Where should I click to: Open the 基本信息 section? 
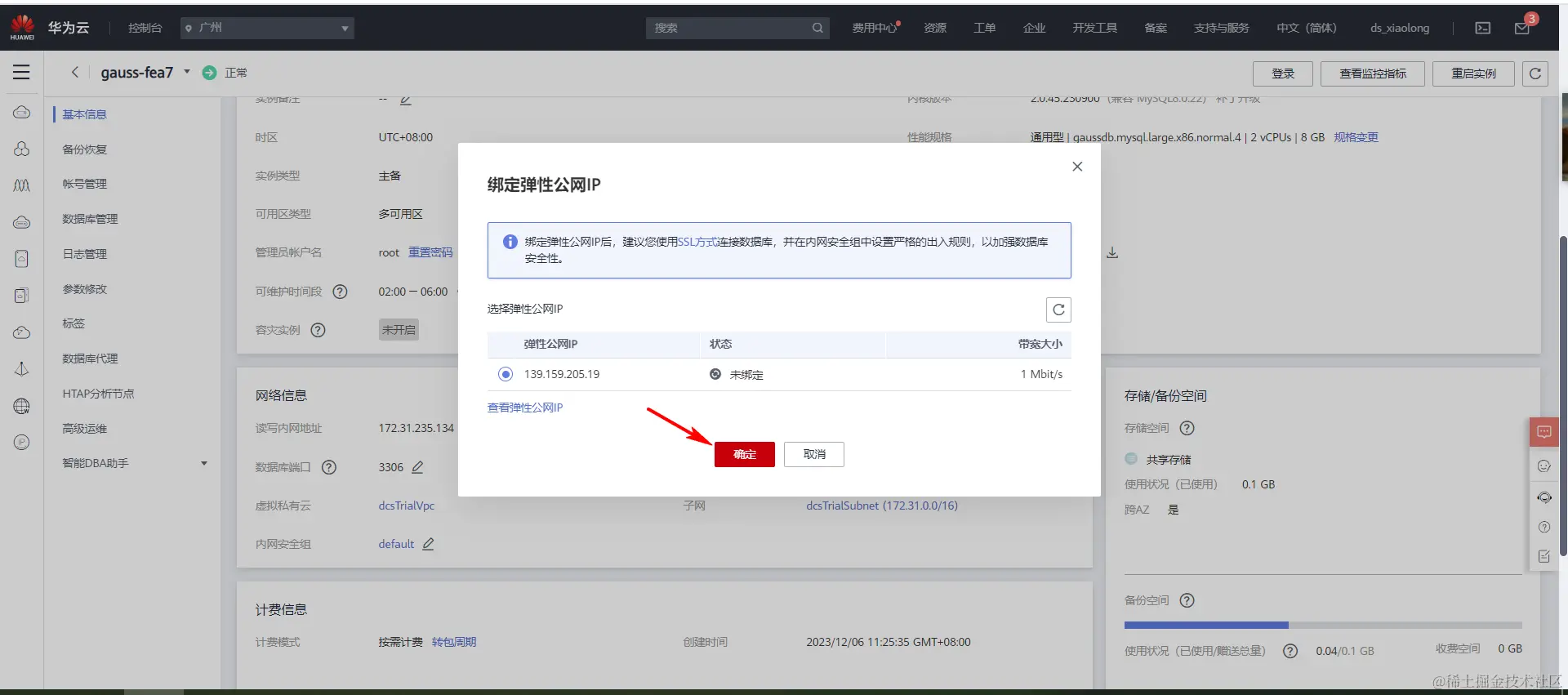[85, 114]
